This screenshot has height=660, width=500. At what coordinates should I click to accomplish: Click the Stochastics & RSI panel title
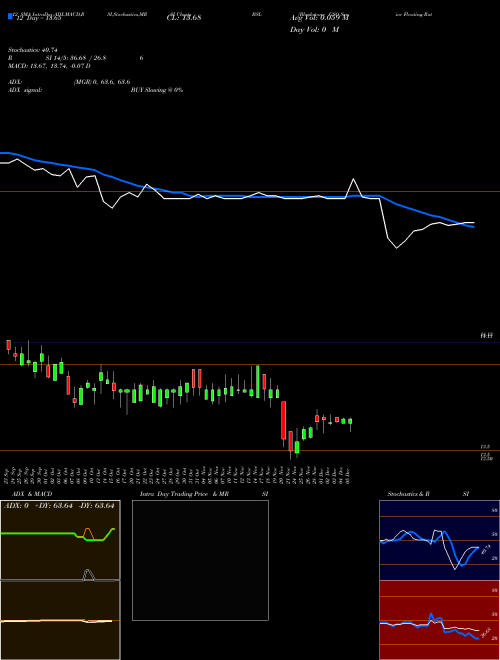(428, 494)
